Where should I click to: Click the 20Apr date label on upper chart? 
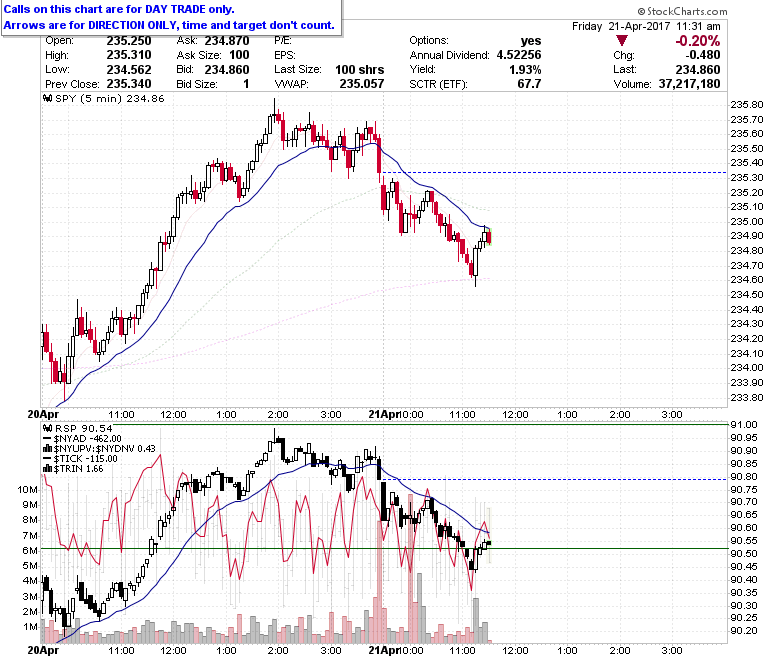tap(43, 414)
